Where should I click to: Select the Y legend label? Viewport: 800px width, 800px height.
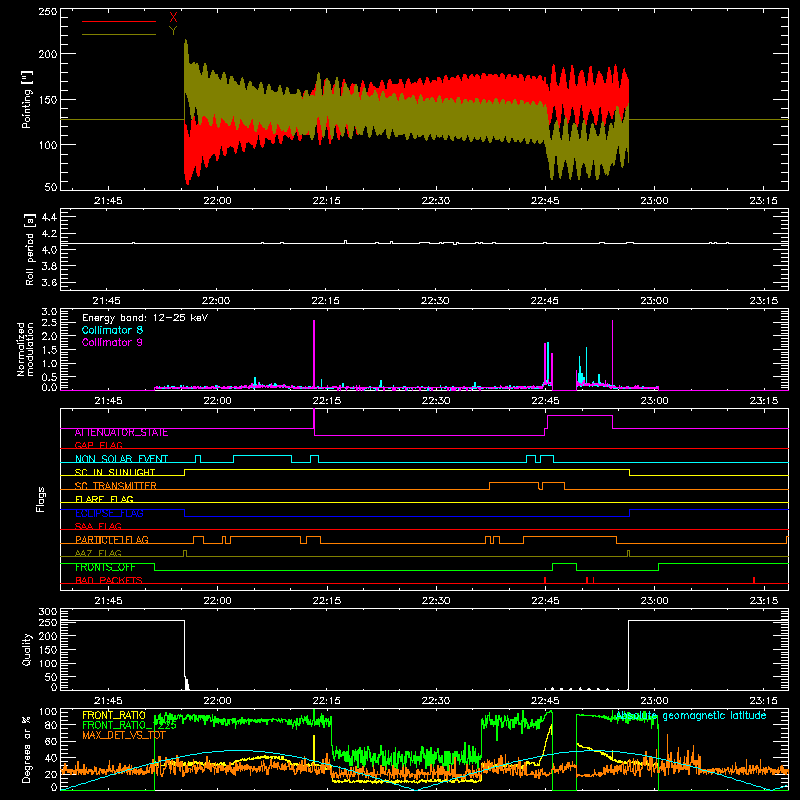173,31
